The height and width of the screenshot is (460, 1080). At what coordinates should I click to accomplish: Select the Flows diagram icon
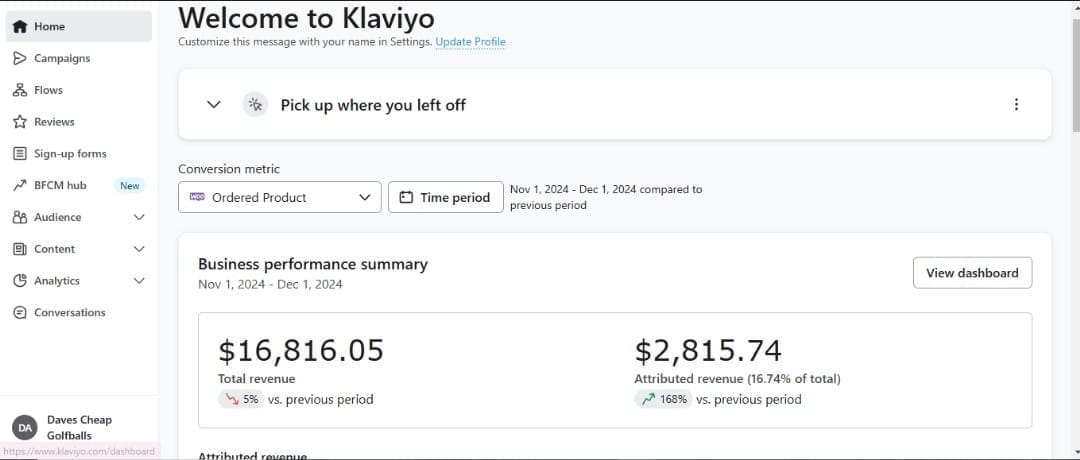point(20,90)
